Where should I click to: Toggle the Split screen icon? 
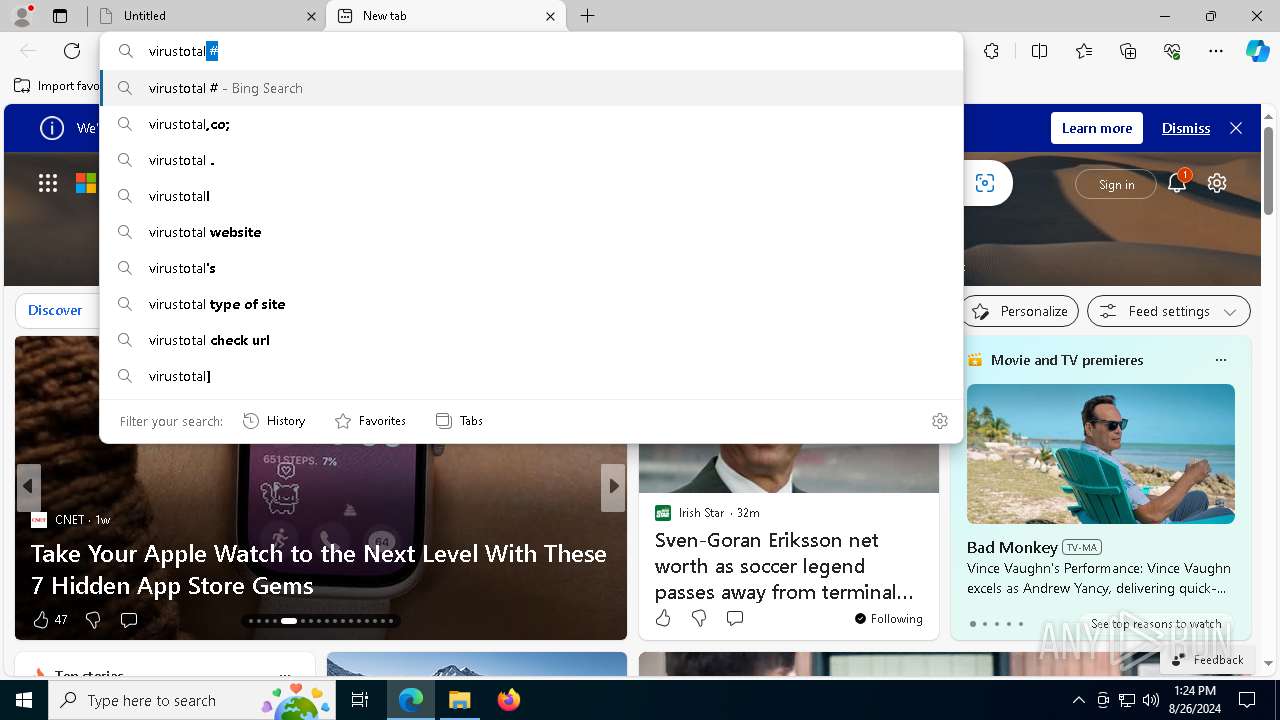pos(1039,51)
